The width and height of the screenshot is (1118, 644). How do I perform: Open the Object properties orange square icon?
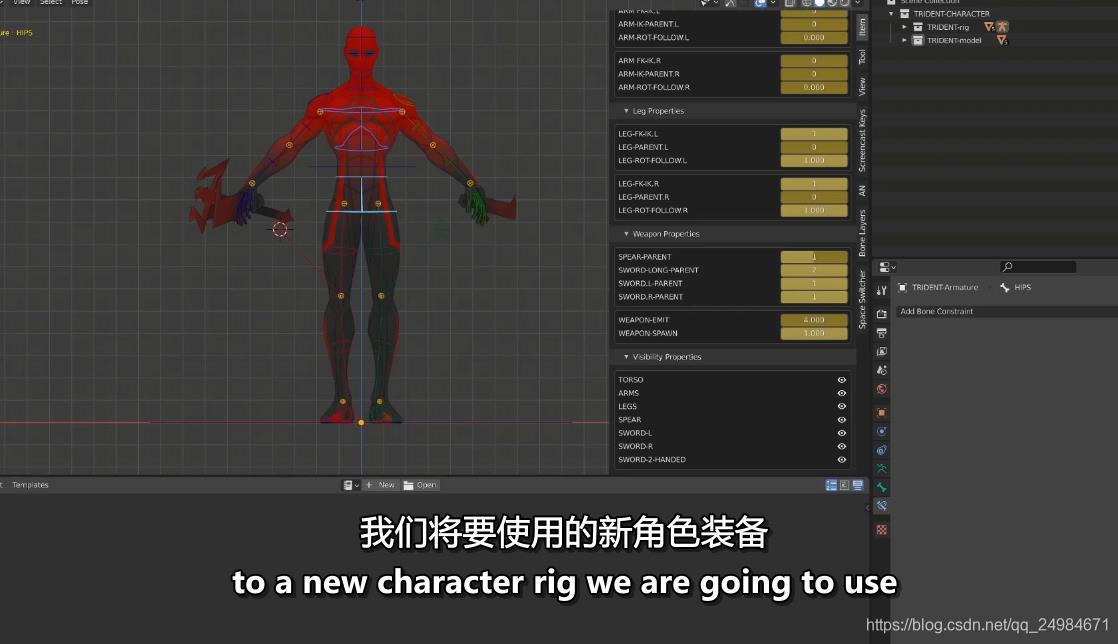[881, 412]
